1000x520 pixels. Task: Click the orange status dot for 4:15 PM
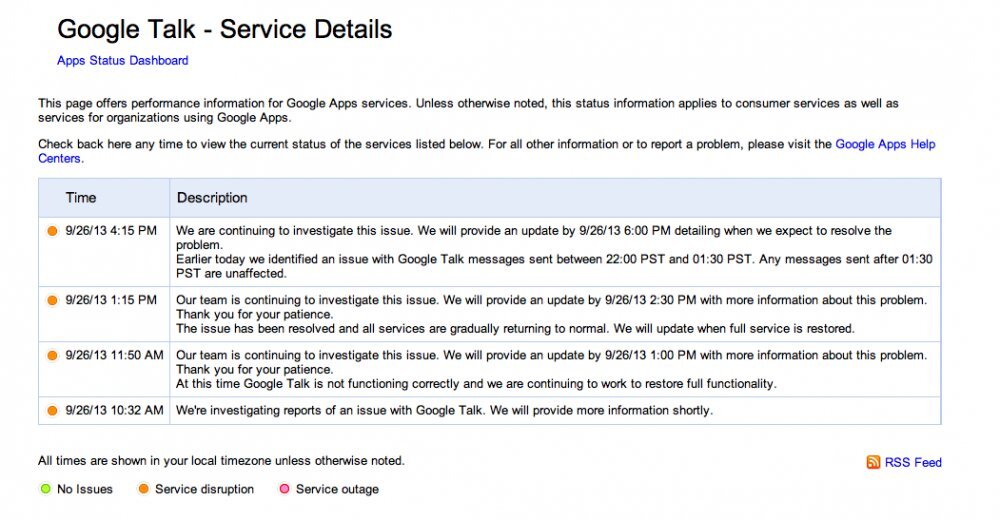(x=52, y=231)
